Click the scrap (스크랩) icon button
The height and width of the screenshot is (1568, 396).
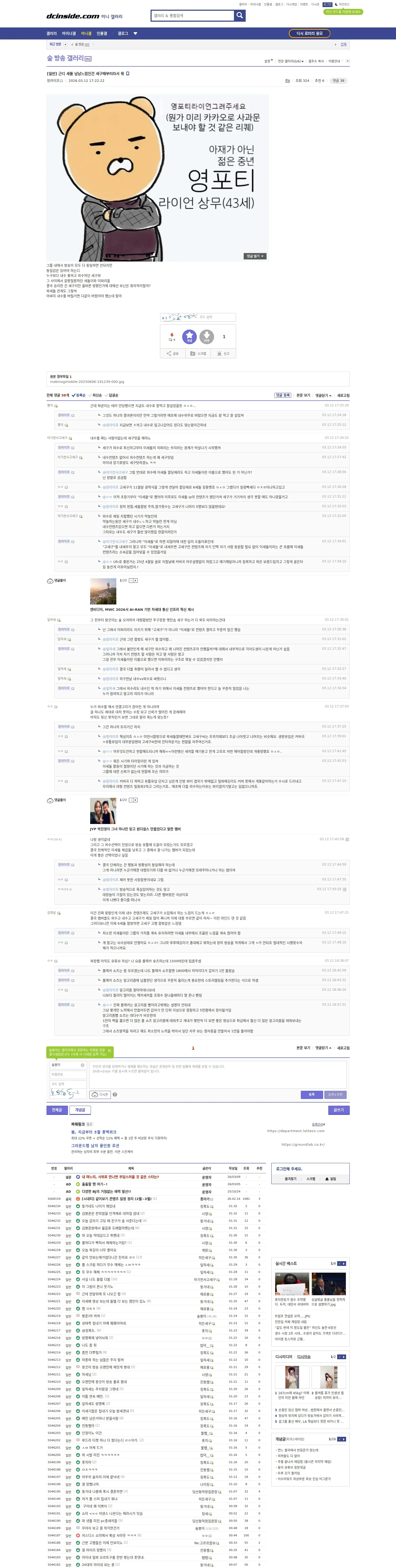coord(198,354)
